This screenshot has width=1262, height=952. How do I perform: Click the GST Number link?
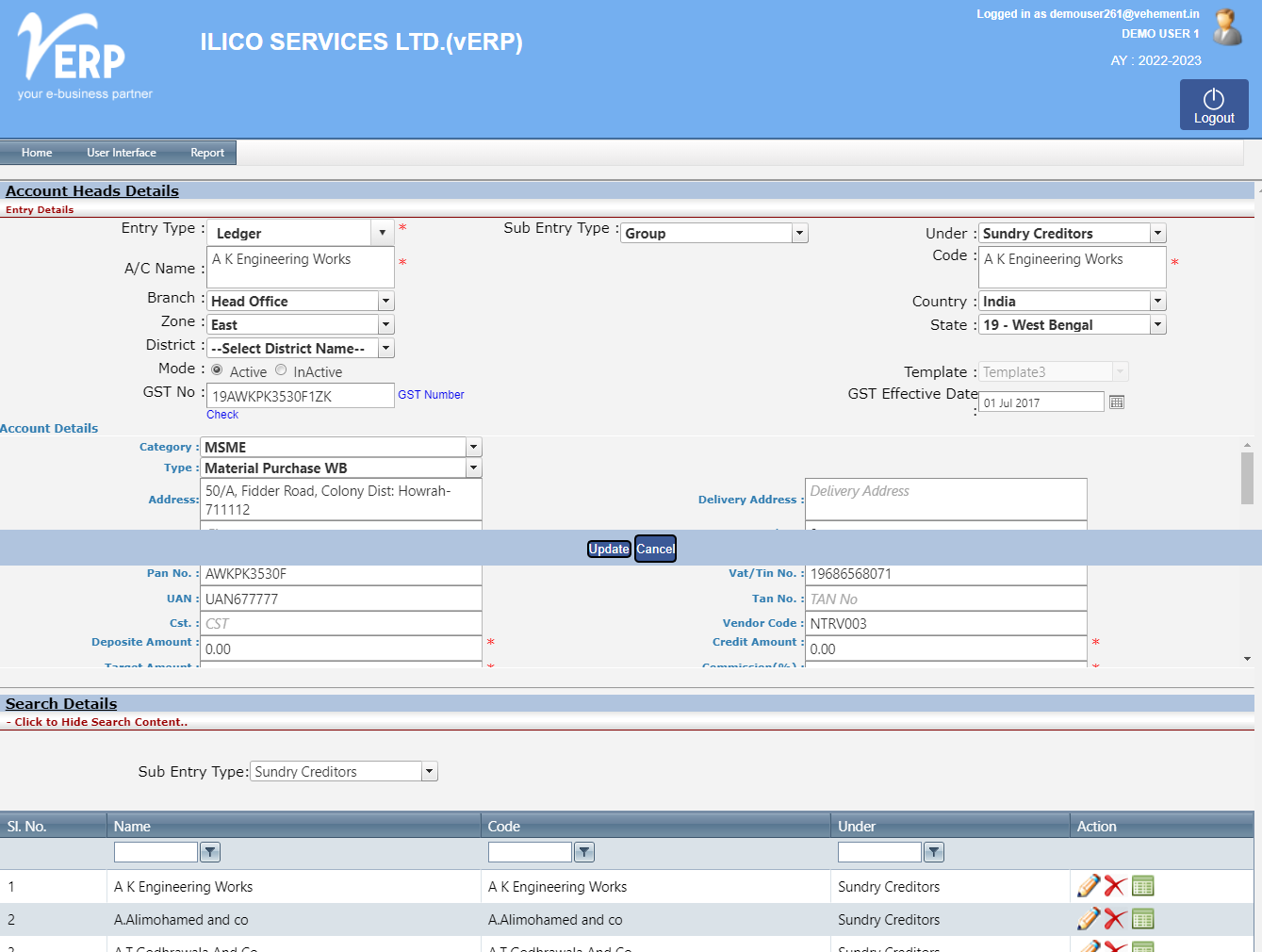point(431,395)
